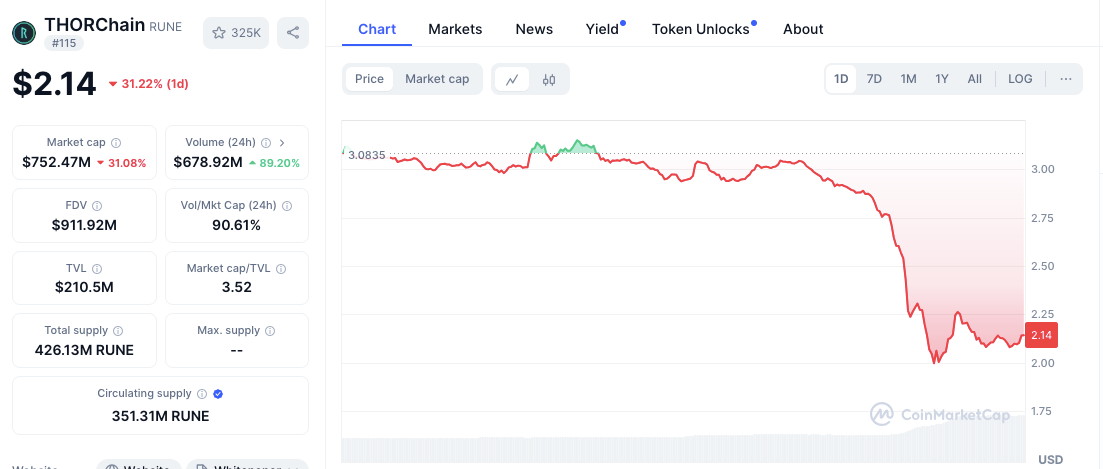The width and height of the screenshot is (1103, 469).
Task: Open the Markets tab
Action: click(455, 29)
